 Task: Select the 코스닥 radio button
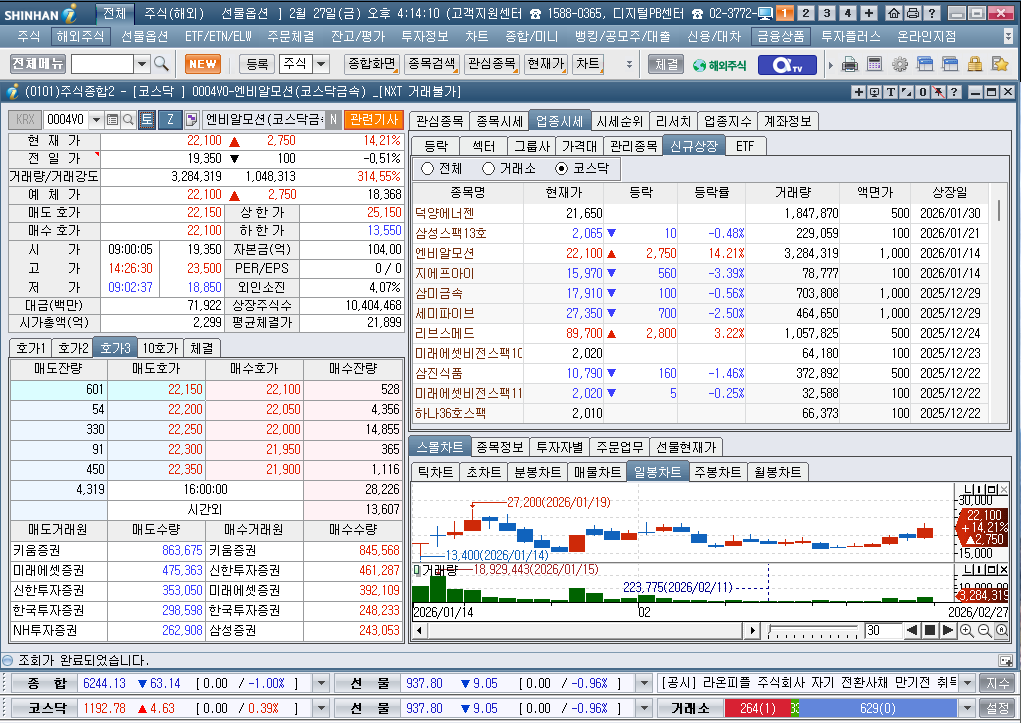(x=561, y=169)
